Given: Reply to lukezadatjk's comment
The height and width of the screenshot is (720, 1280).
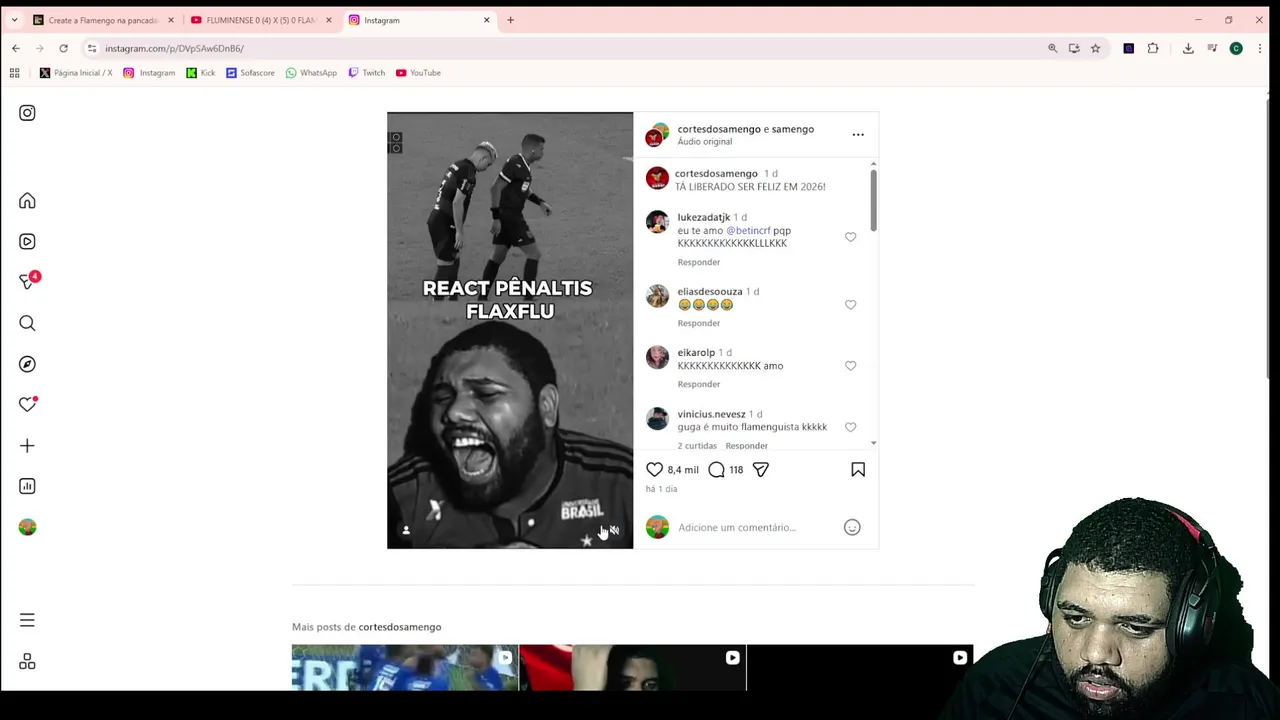Looking at the screenshot, I should click(698, 262).
